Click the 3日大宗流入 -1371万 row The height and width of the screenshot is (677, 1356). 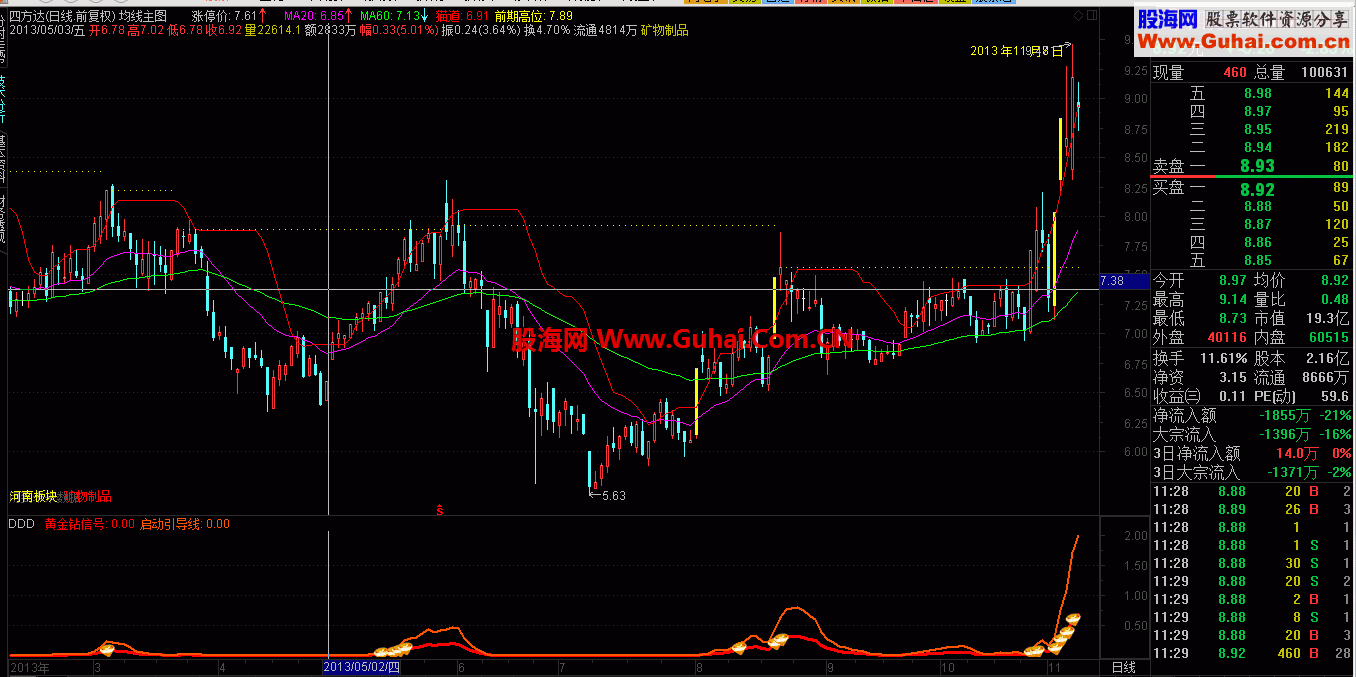point(1251,472)
